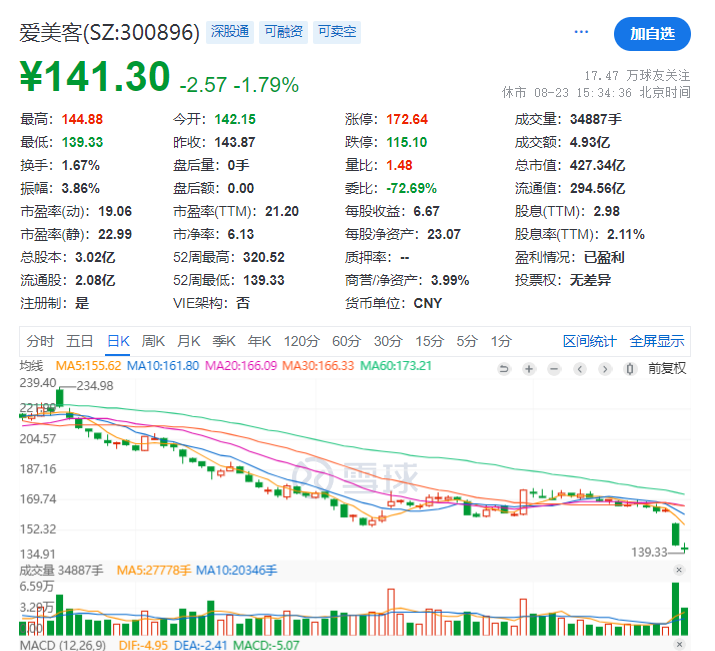Viewport: 715px width, 651px height.
Task: Toggle the candlestick style icon
Action: 630,368
